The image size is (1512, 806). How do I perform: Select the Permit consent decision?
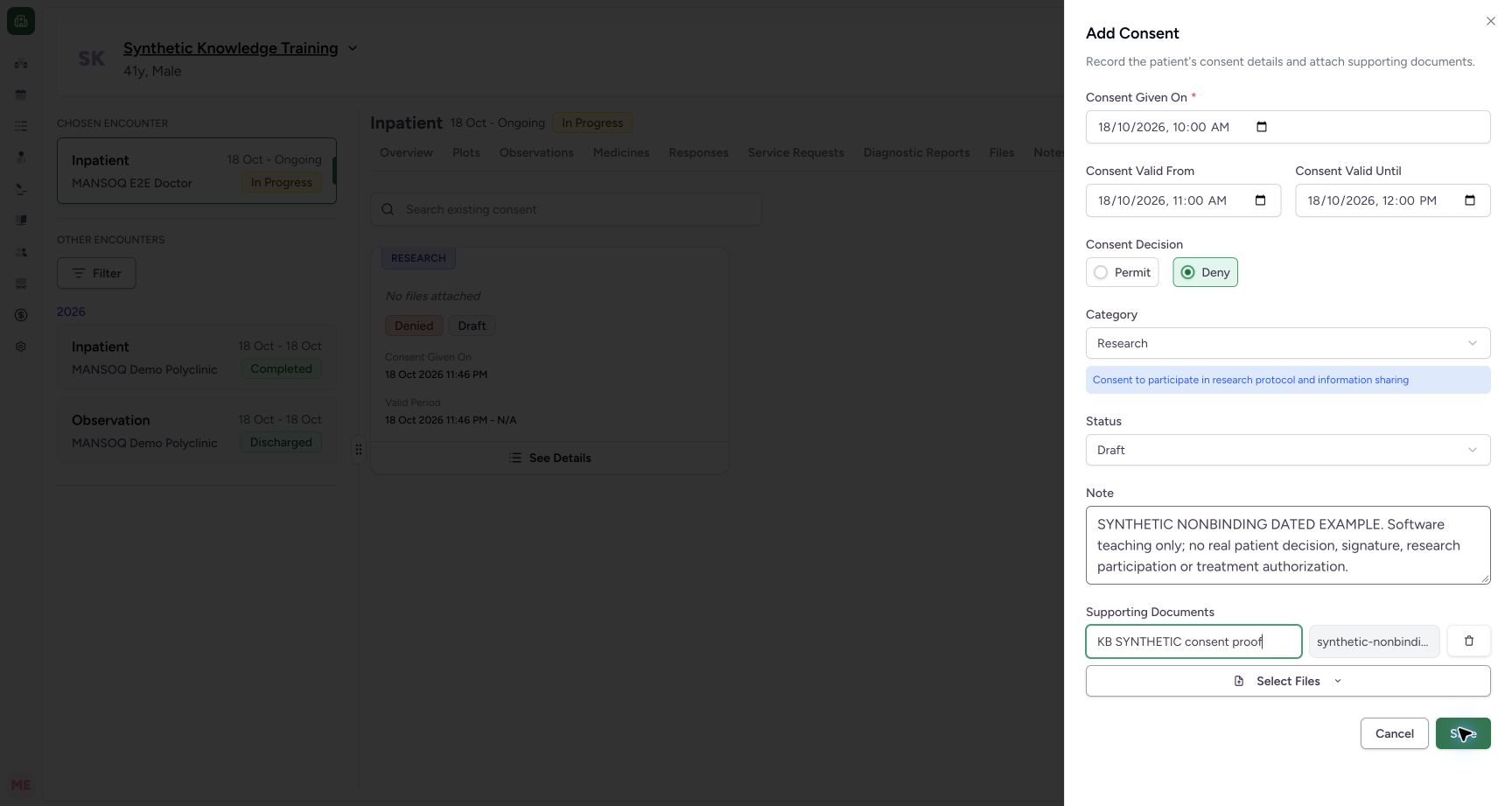coord(1123,272)
